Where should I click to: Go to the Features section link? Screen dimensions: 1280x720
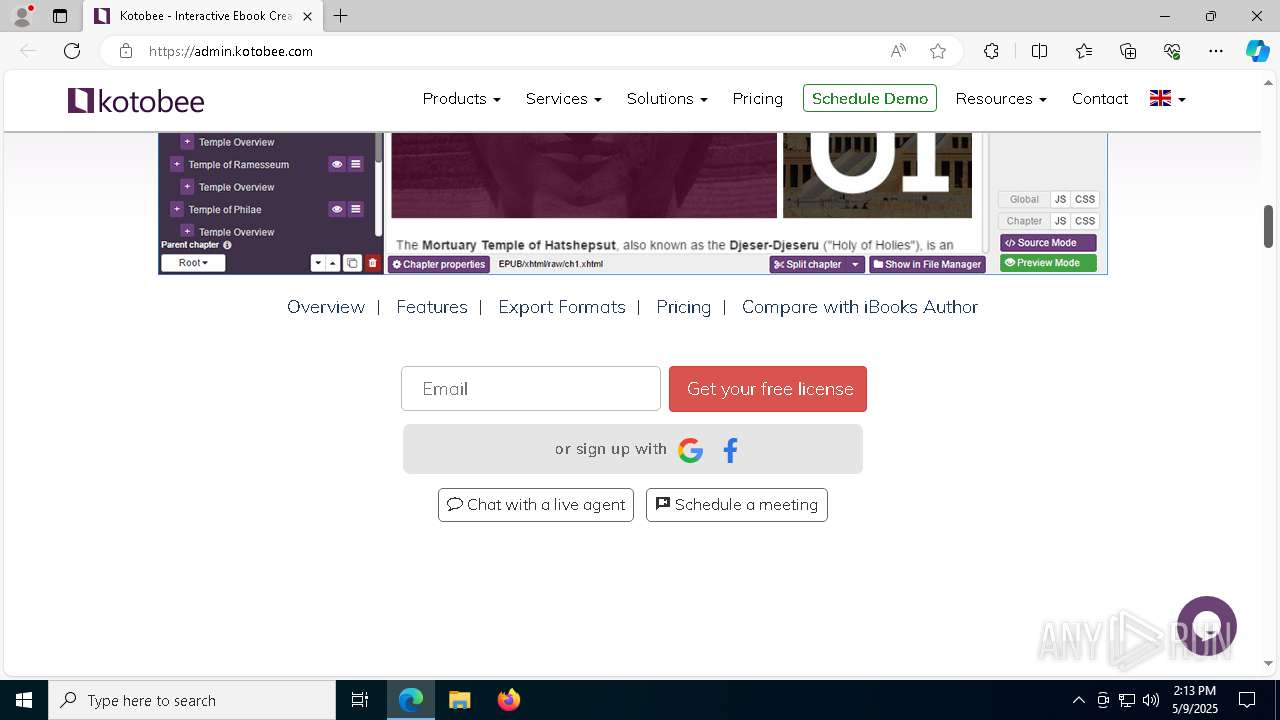click(432, 307)
